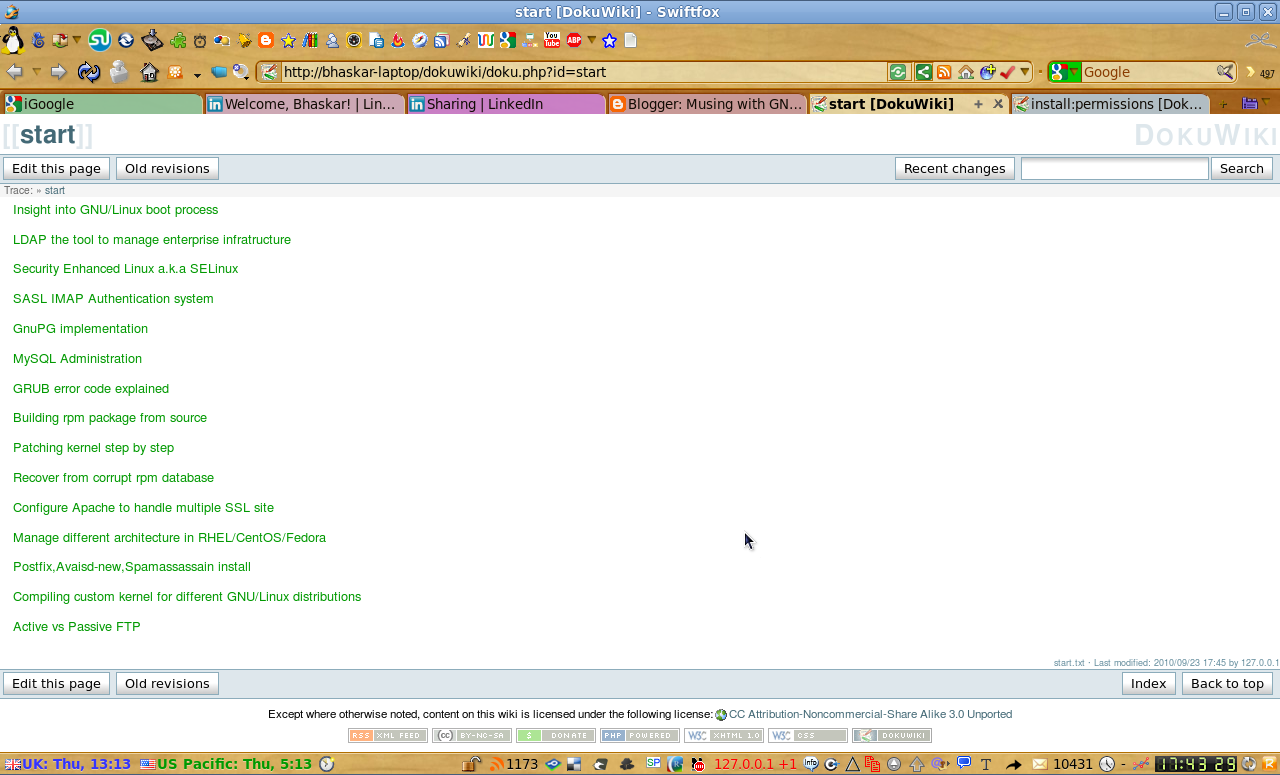Click the top Old revisions button
1280x775 pixels.
(x=167, y=168)
